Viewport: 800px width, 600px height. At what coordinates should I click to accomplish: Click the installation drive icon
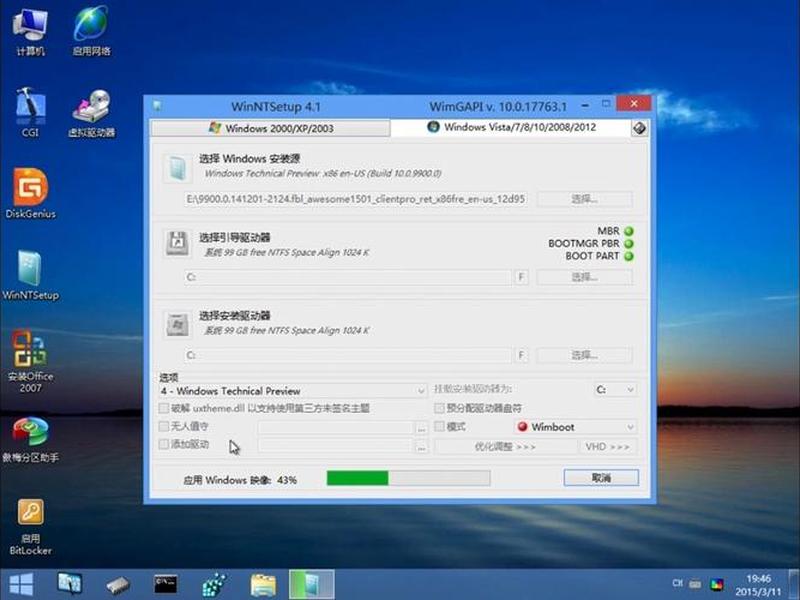click(x=177, y=324)
